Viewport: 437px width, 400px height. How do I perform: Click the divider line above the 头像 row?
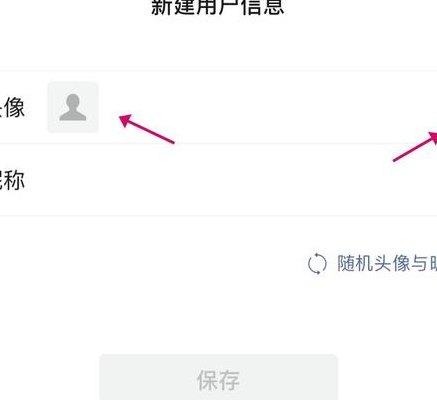point(218,70)
